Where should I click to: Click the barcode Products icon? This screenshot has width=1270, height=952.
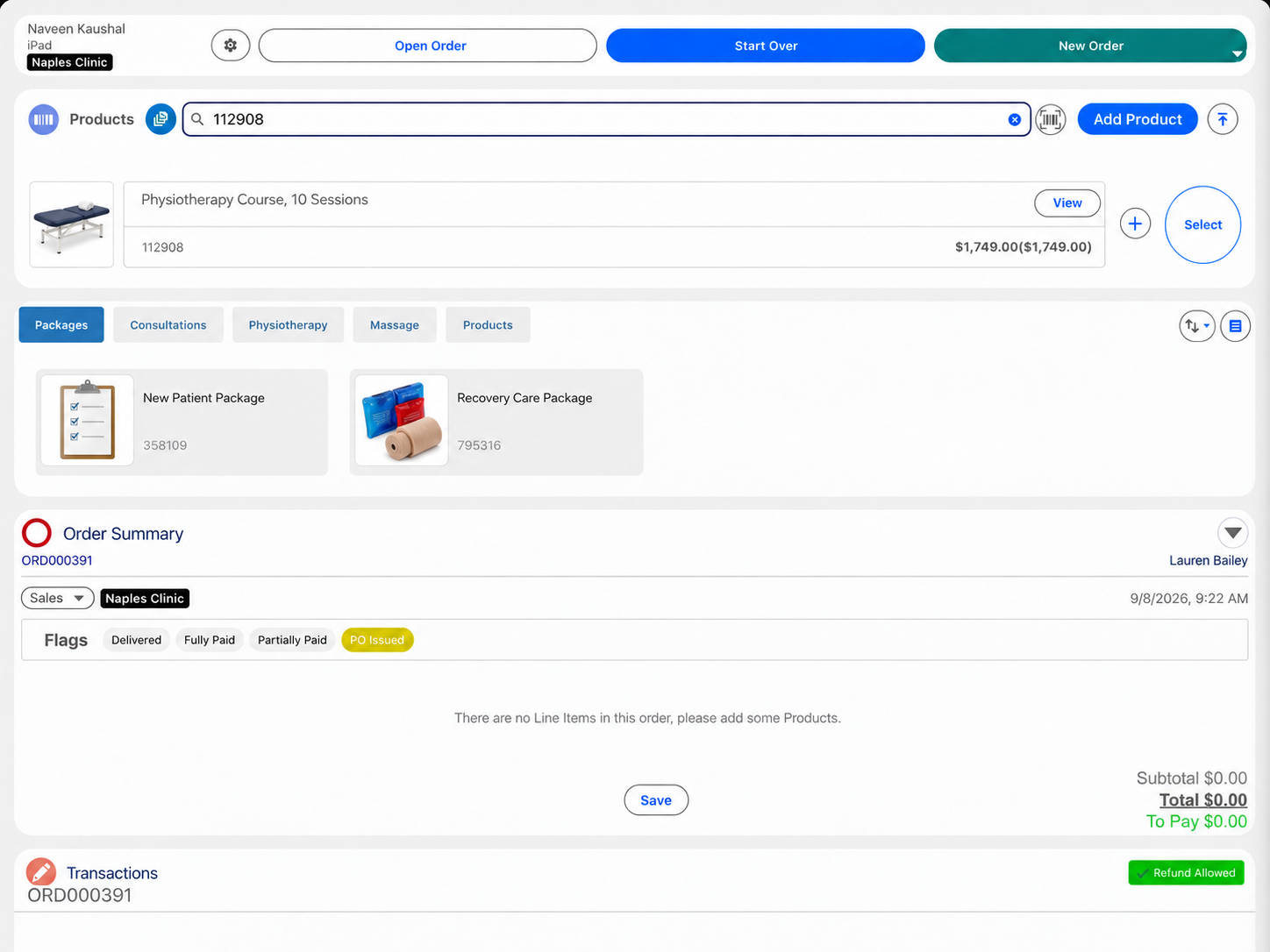[x=44, y=119]
